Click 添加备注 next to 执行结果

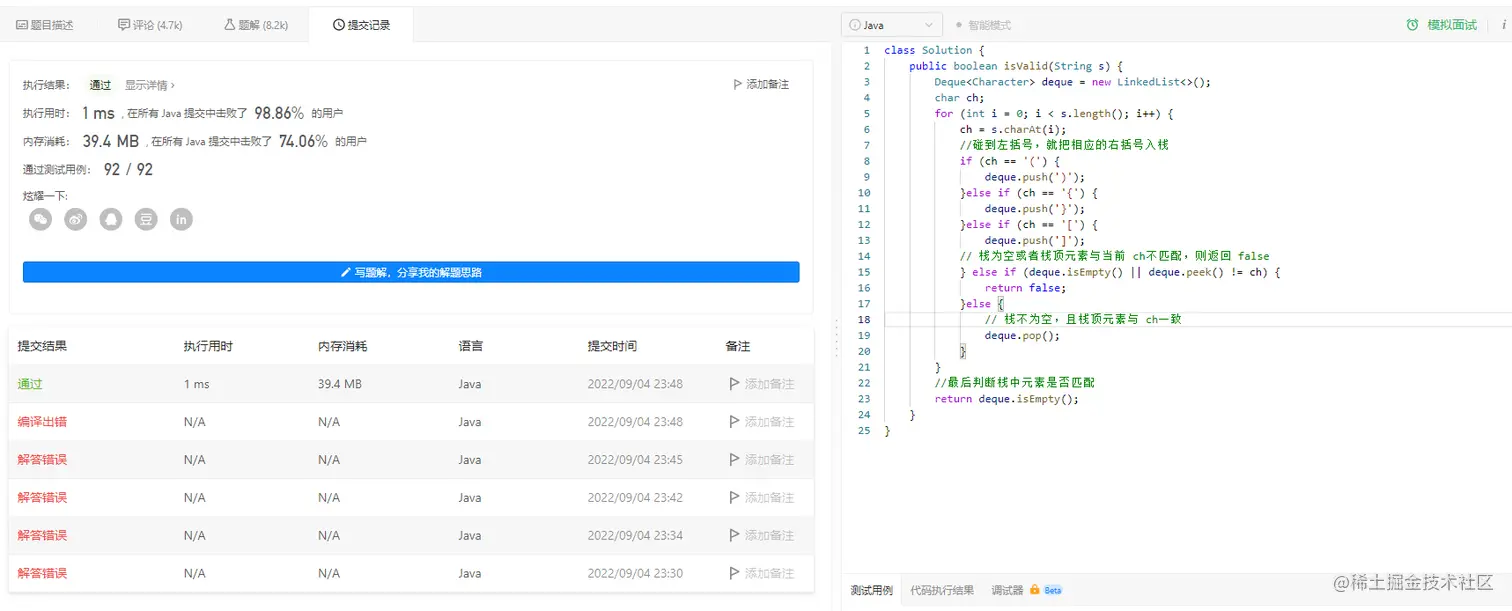(x=762, y=85)
